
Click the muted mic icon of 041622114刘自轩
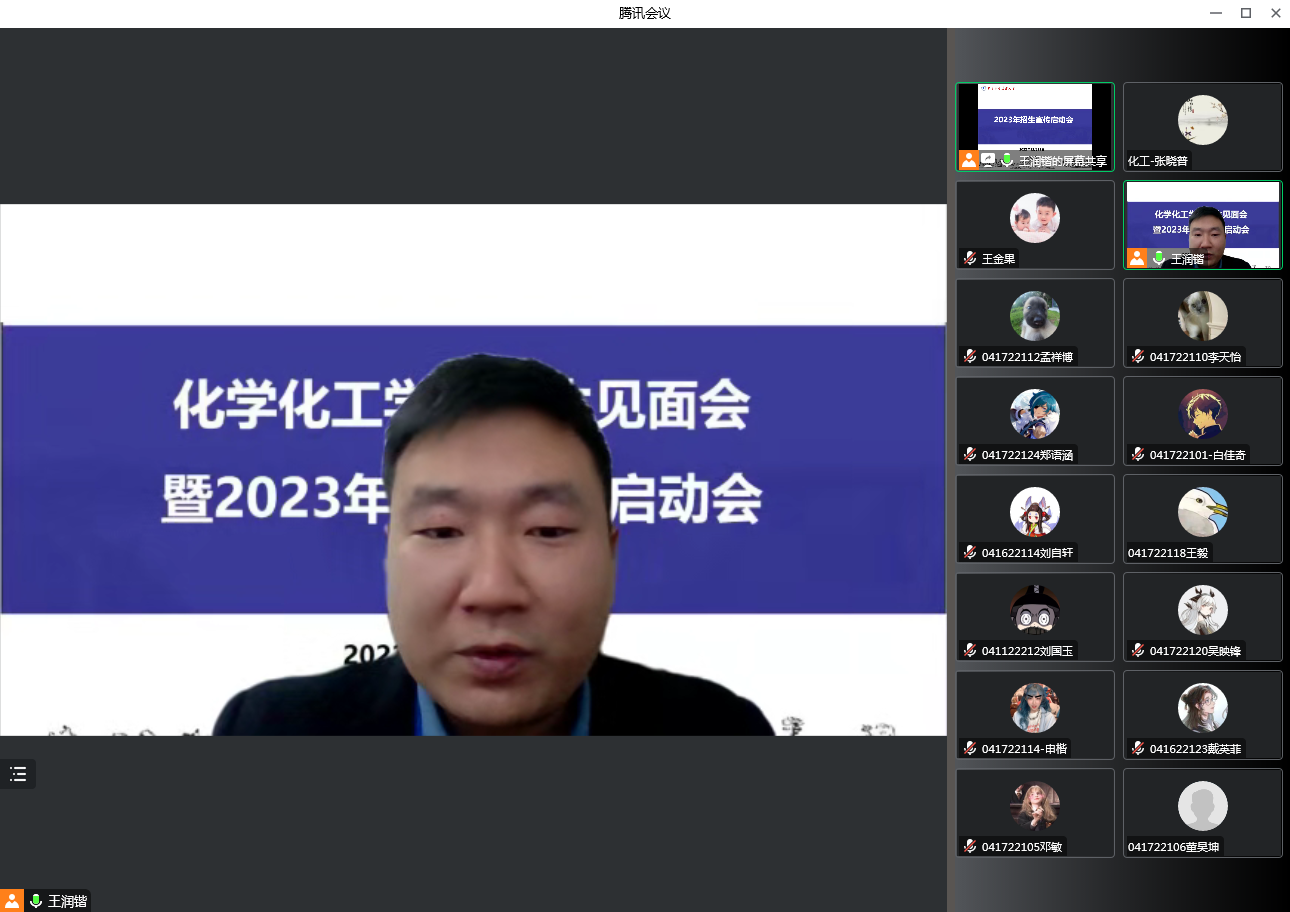969,552
